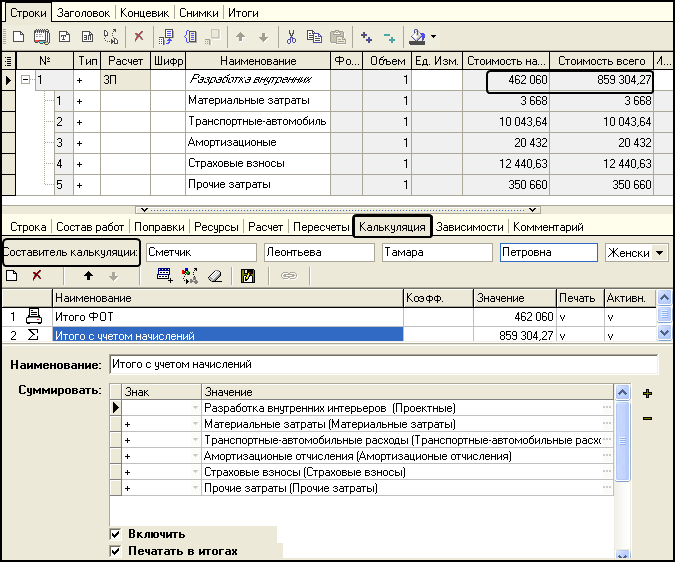Open sign dropdown for Амортизационые отчисления summand
Image resolution: width=675 pixels, height=562 pixels.
pyautogui.click(x=195, y=456)
